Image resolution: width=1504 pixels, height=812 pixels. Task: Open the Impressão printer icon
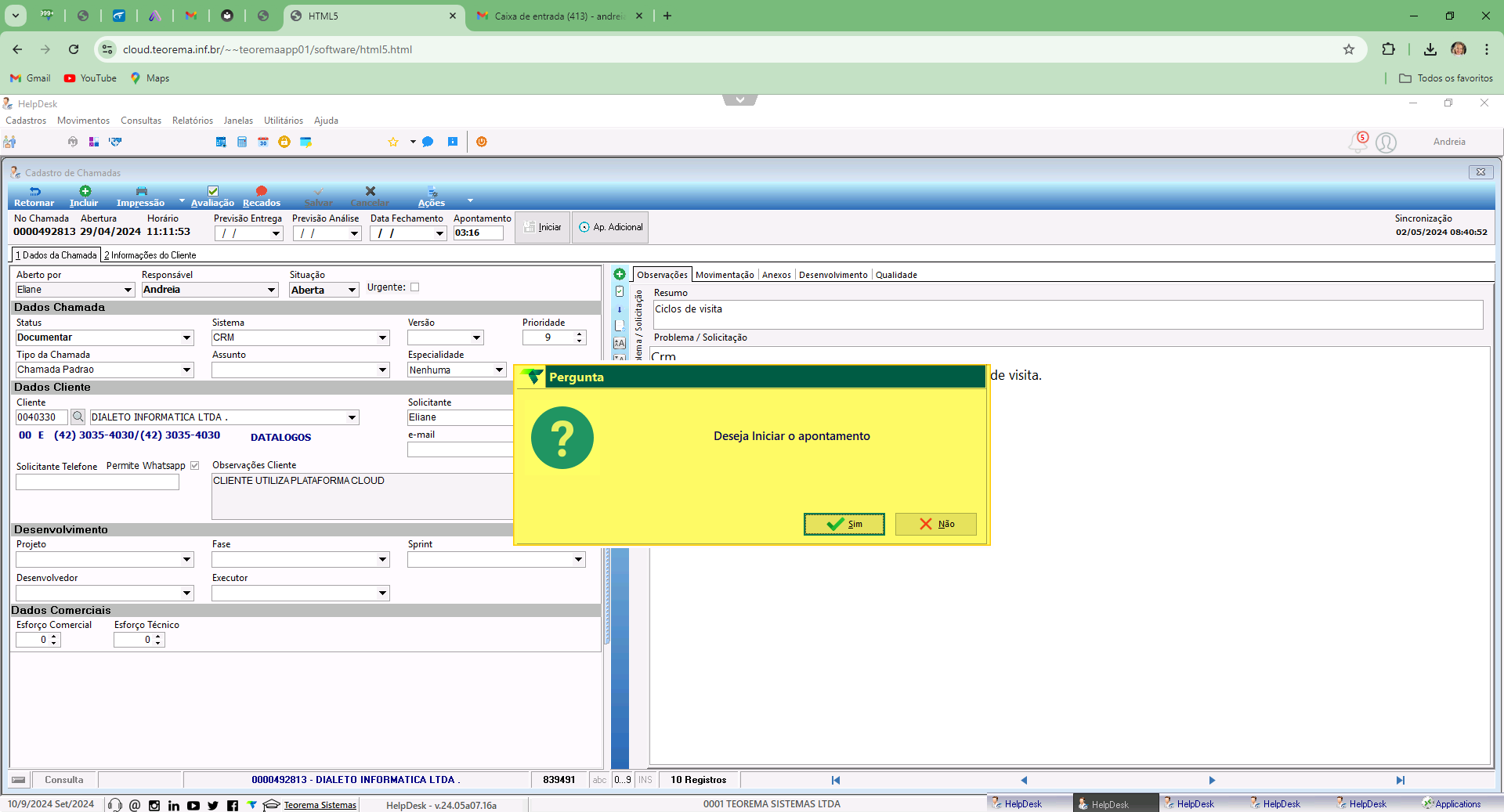[141, 192]
